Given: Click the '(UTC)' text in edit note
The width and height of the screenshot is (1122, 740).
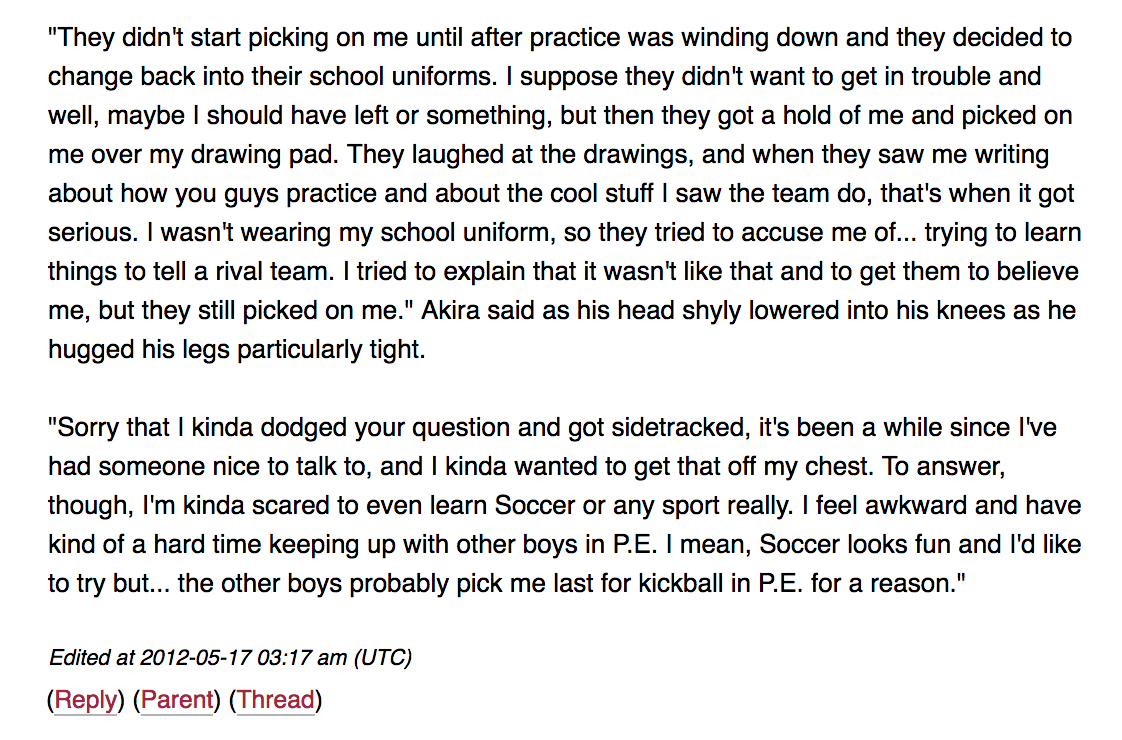Looking at the screenshot, I should [382, 657].
